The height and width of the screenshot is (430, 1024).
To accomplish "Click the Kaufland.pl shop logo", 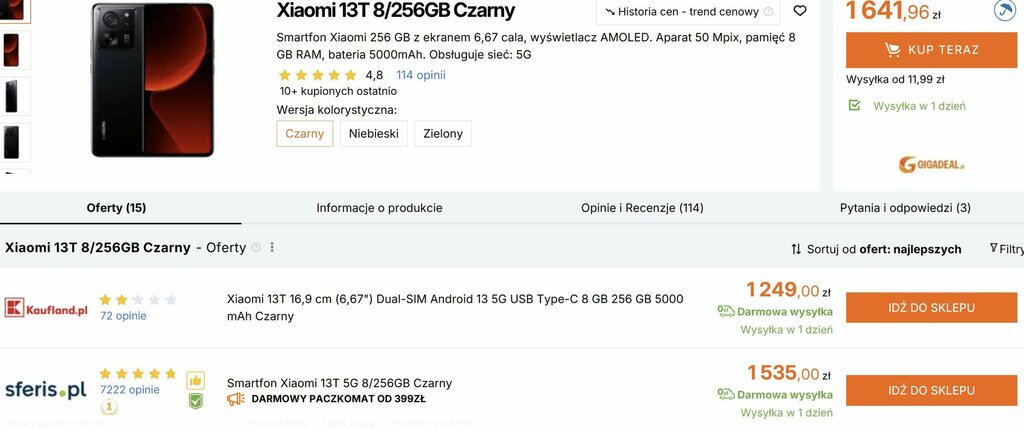I will click(x=47, y=307).
